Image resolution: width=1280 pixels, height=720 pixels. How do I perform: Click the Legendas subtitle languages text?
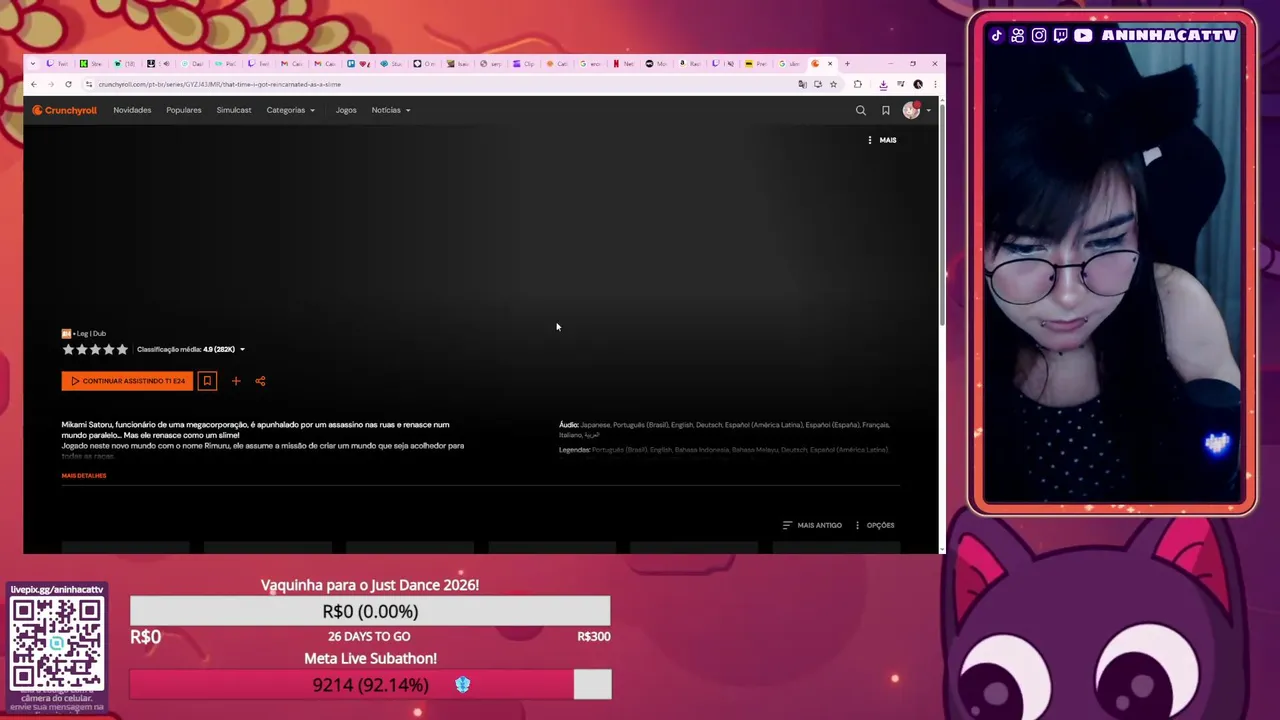[723, 450]
